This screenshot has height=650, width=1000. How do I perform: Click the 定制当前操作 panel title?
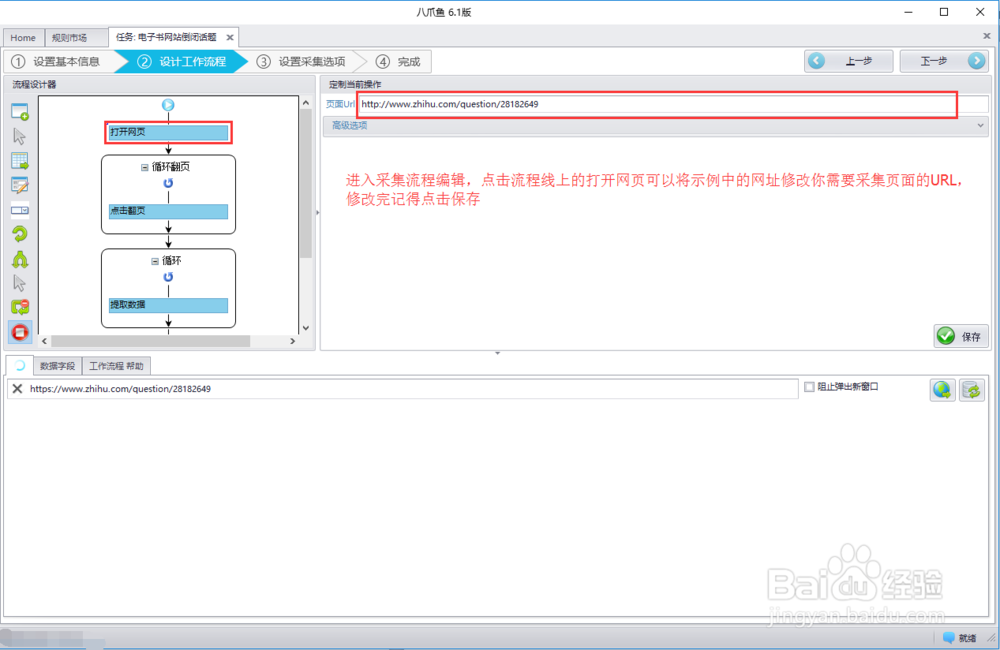[x=355, y=84]
